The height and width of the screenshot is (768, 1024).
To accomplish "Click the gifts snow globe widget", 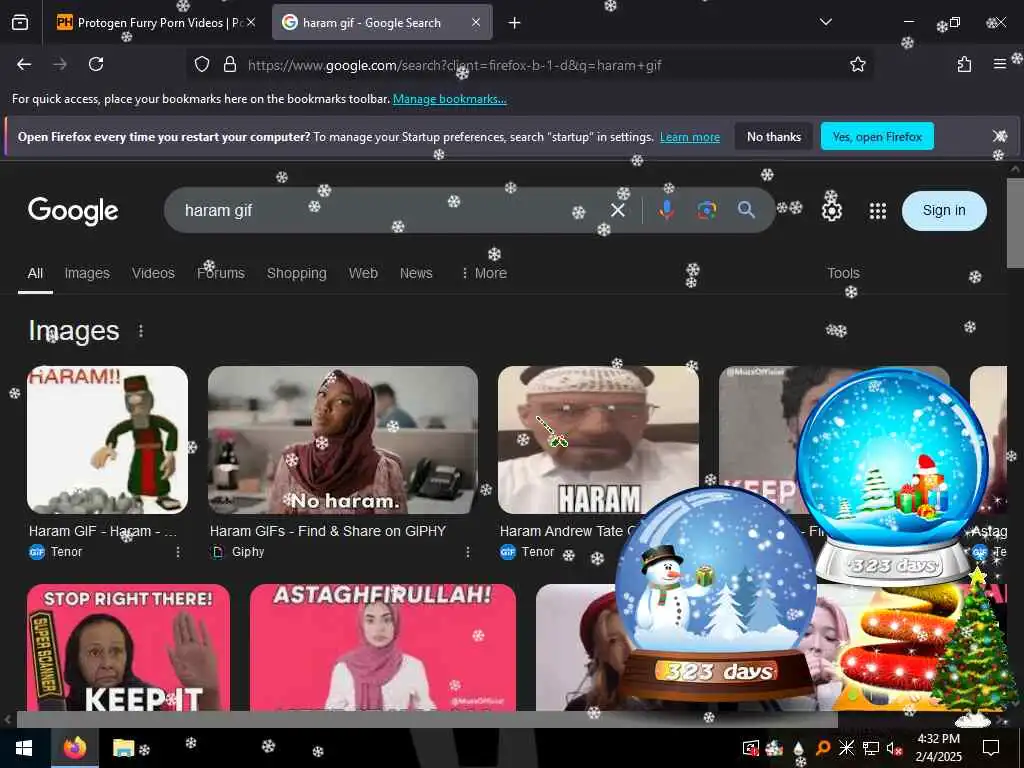I will click(892, 477).
